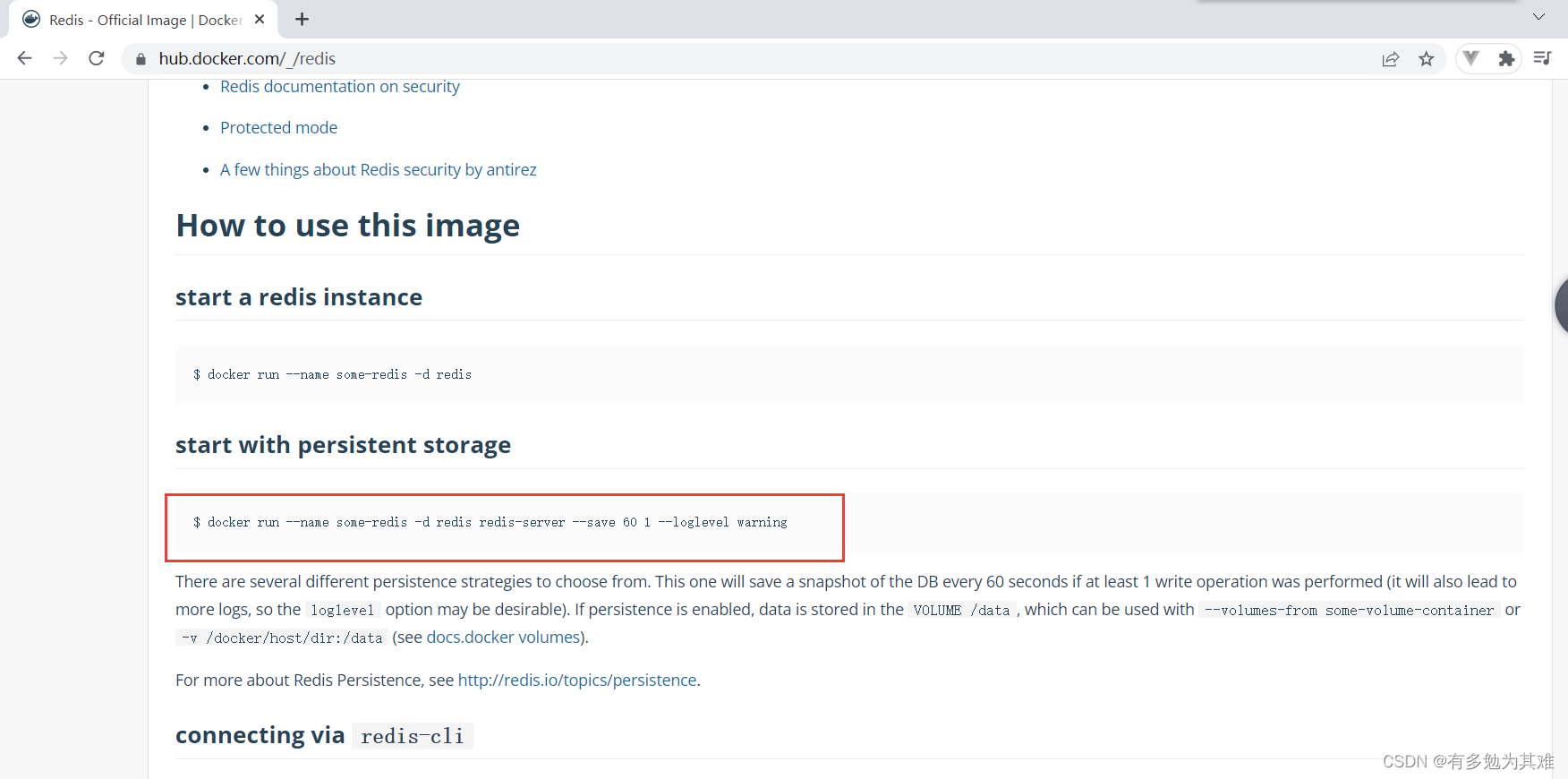This screenshot has width=1568, height=779.
Task: Select the Redis - Official Image tab
Action: (143, 20)
